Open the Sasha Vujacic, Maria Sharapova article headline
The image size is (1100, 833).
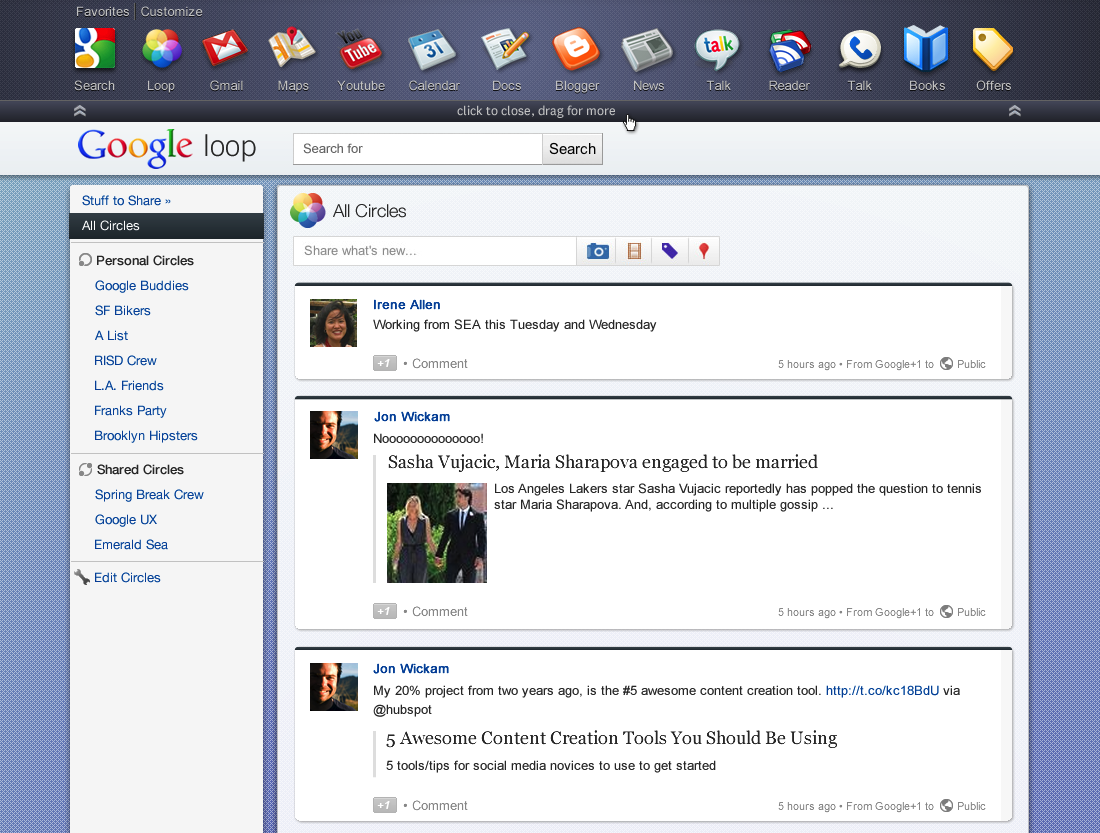[x=603, y=462]
